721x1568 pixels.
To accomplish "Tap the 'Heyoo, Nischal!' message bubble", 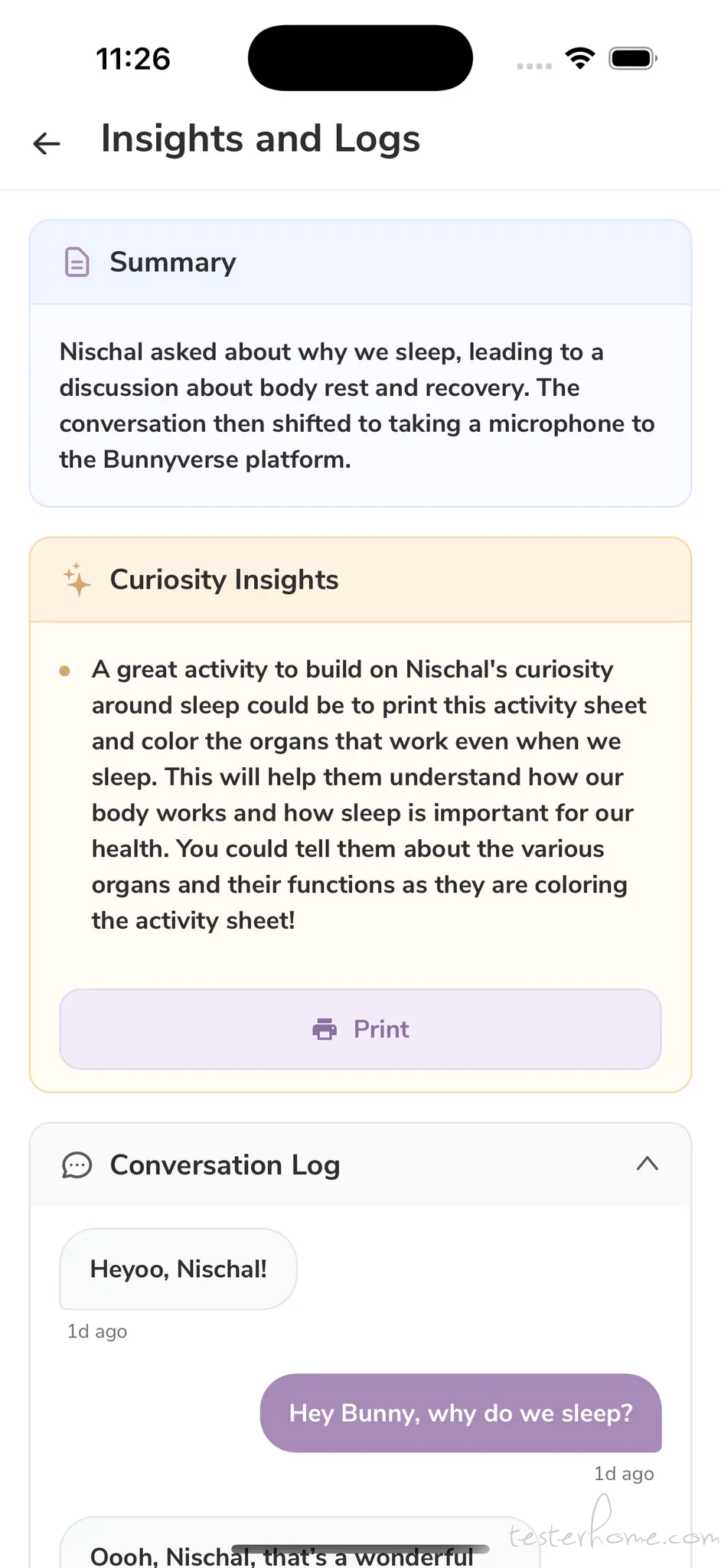I will point(178,1269).
